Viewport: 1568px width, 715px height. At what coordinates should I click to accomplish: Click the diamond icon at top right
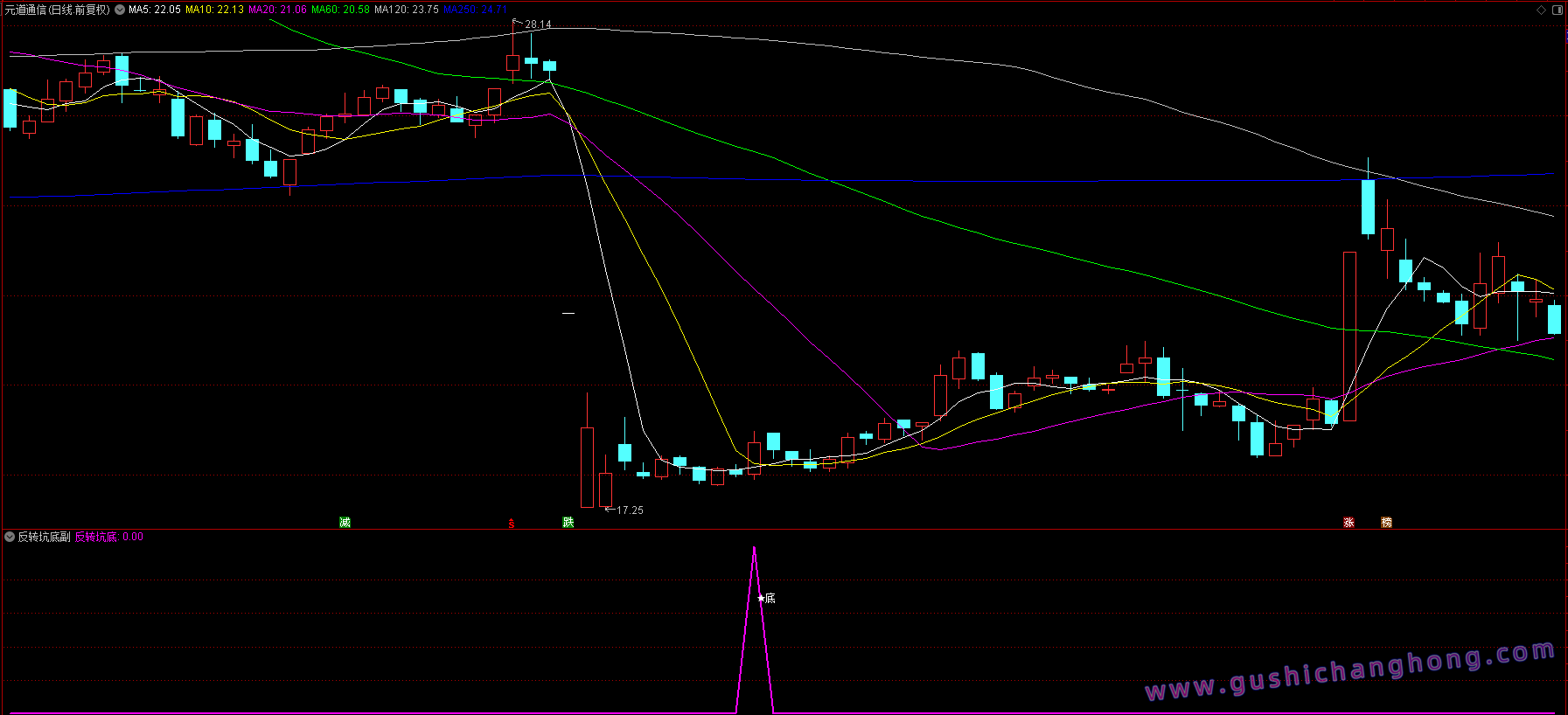tap(1541, 10)
